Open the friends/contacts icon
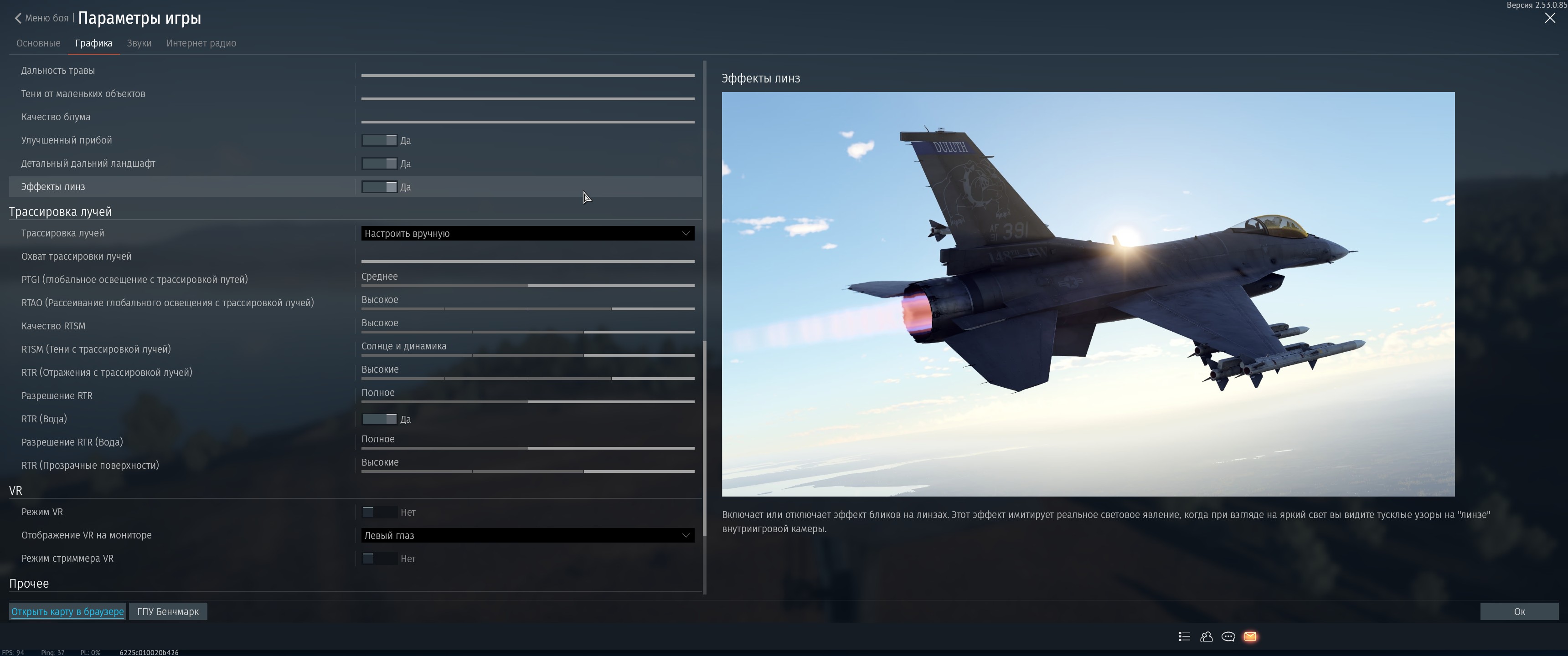The image size is (1568, 656). click(1206, 636)
